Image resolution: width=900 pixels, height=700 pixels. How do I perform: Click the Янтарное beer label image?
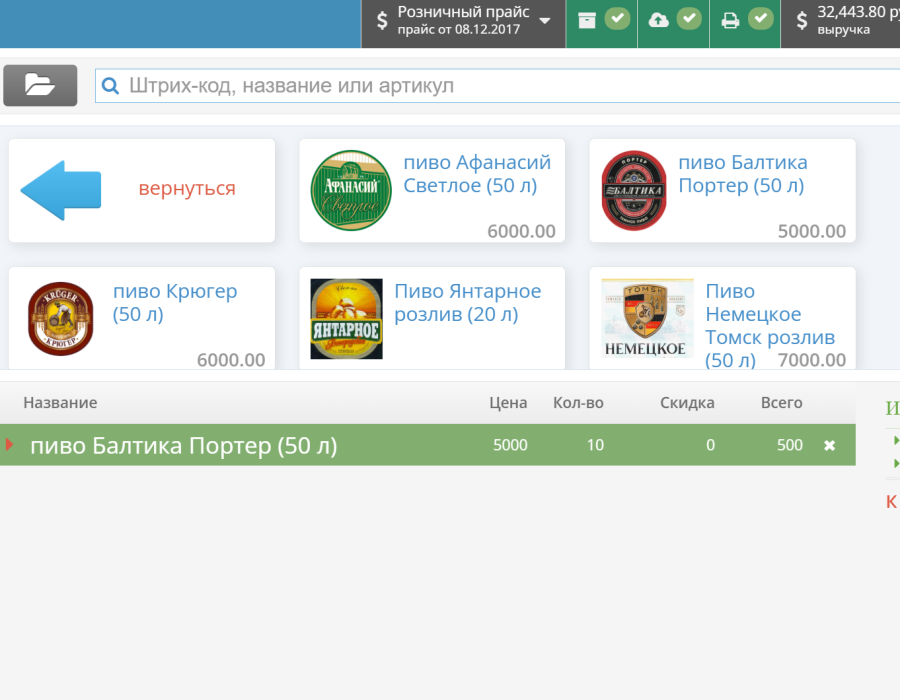346,319
